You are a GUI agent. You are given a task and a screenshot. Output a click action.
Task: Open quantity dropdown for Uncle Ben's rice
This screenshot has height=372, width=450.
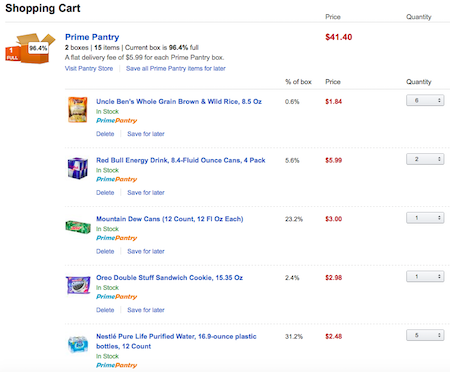point(425,100)
